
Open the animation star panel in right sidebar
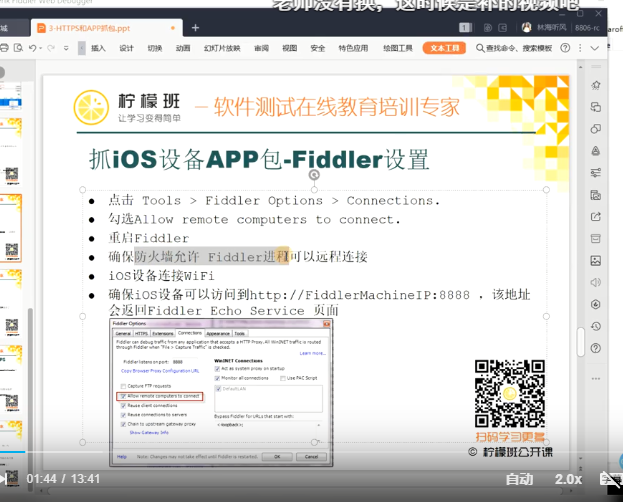tap(596, 85)
